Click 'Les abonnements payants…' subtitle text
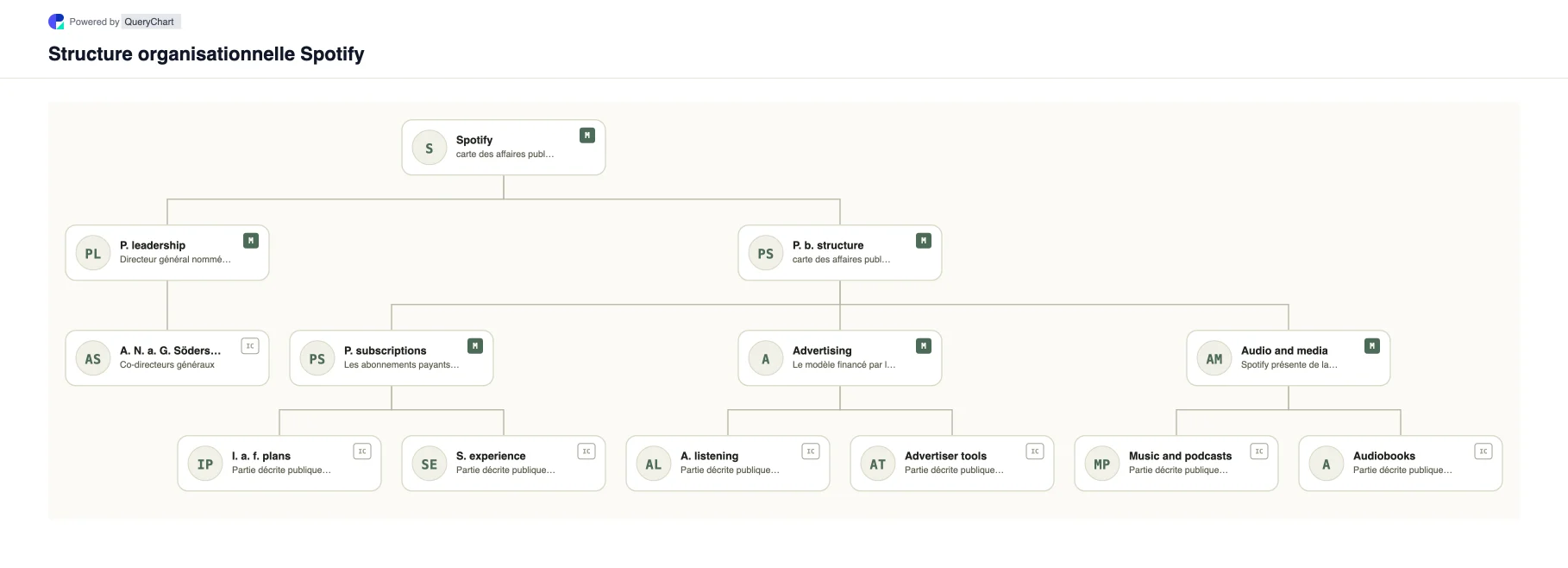 click(401, 365)
